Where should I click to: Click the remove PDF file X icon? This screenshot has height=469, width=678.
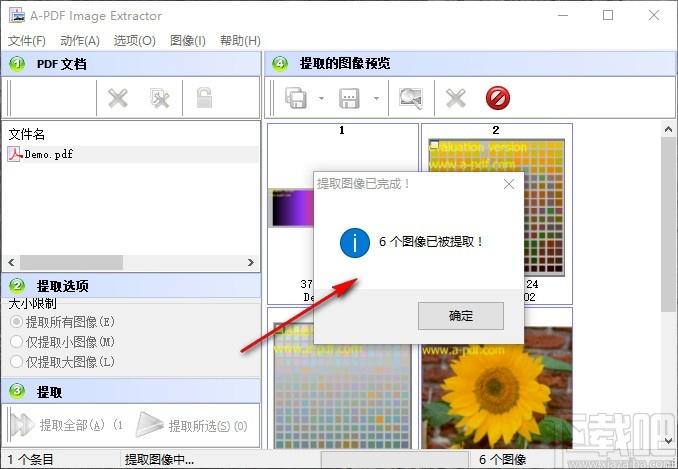coord(118,98)
